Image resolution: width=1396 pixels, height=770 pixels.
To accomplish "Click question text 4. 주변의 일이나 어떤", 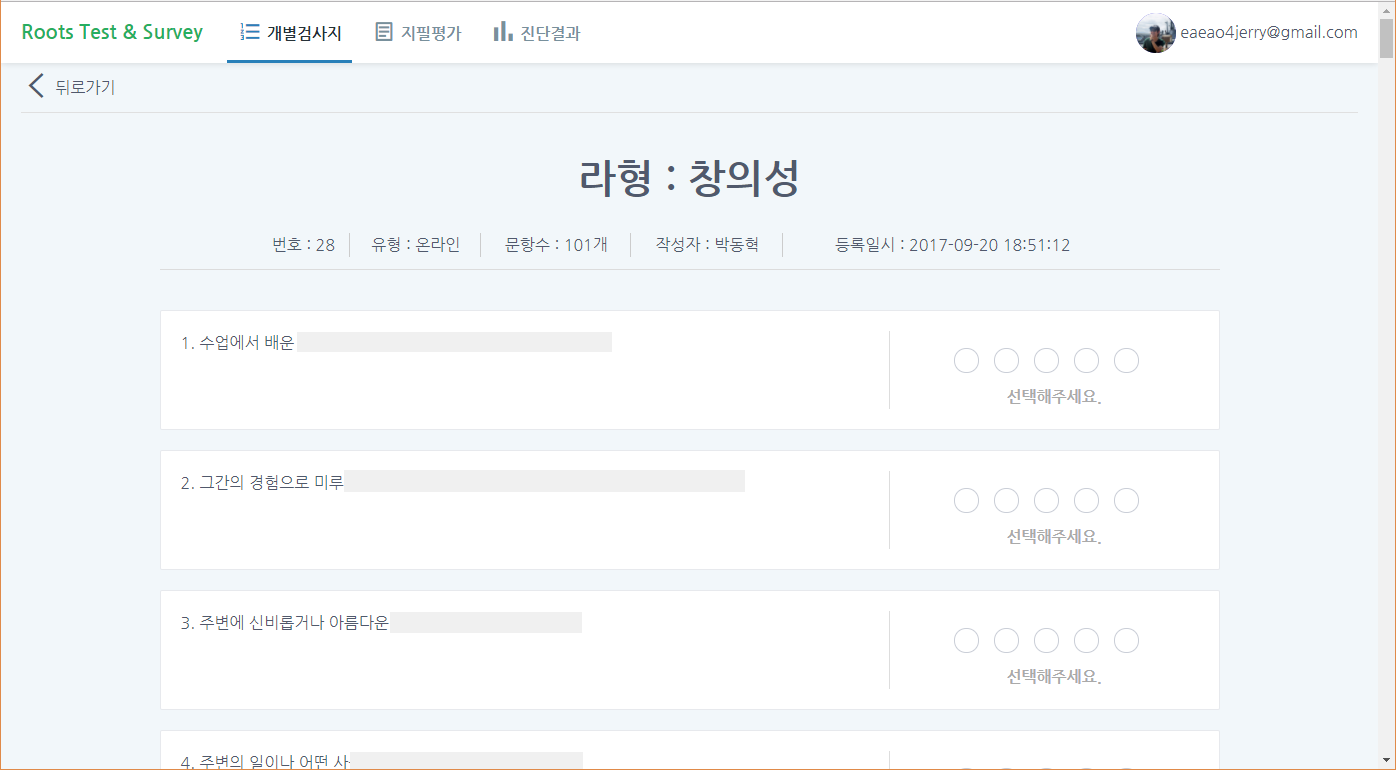I will [x=265, y=761].
